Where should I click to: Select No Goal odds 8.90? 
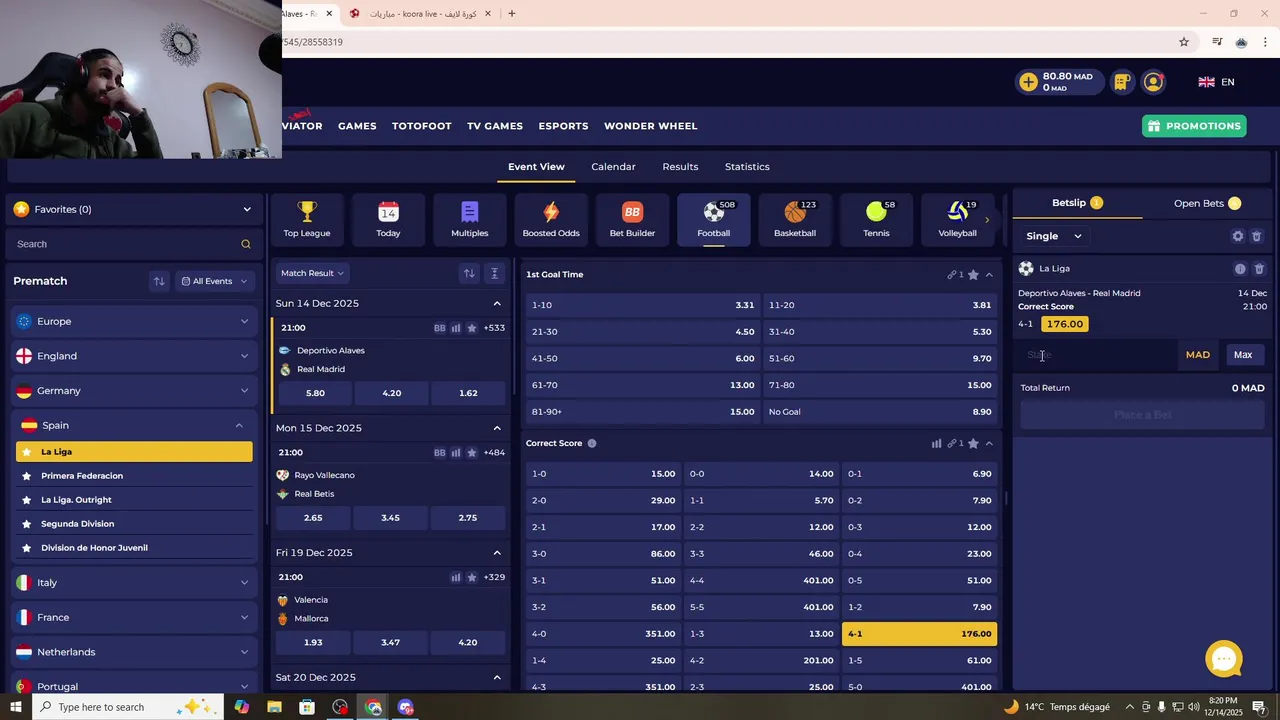(x=880, y=412)
